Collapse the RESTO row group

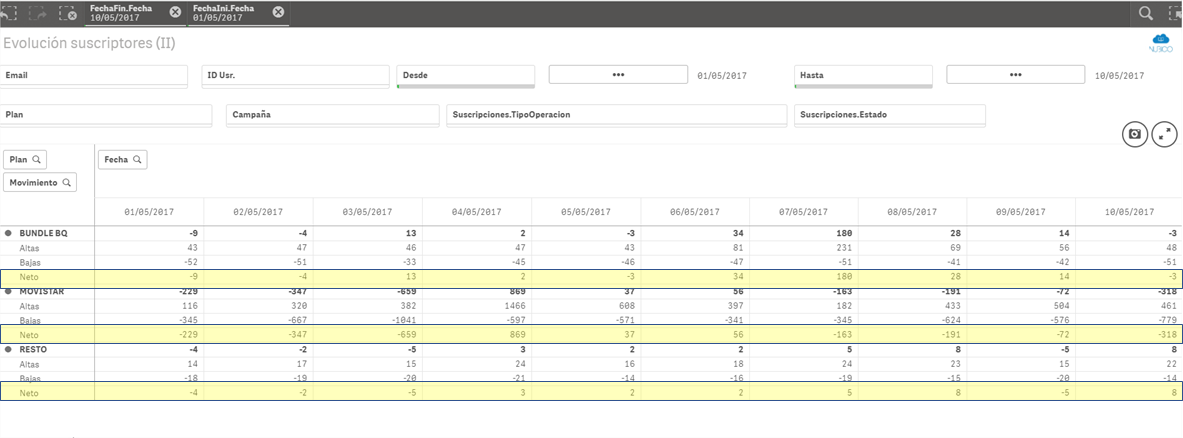pyautogui.click(x=9, y=351)
